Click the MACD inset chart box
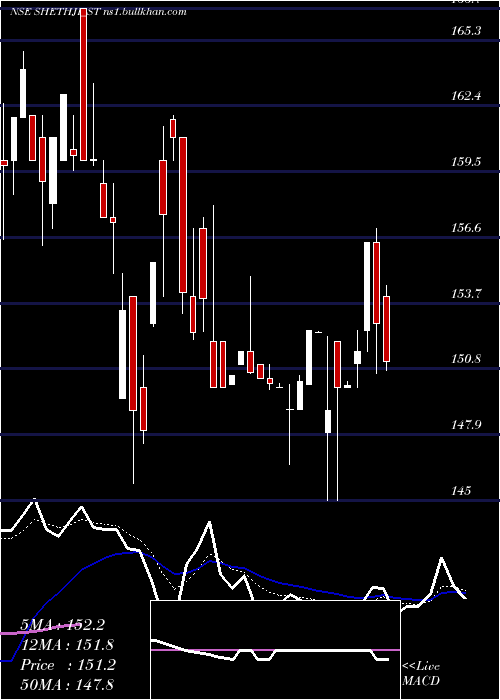Screen dimensions: 500x700 click(275, 650)
